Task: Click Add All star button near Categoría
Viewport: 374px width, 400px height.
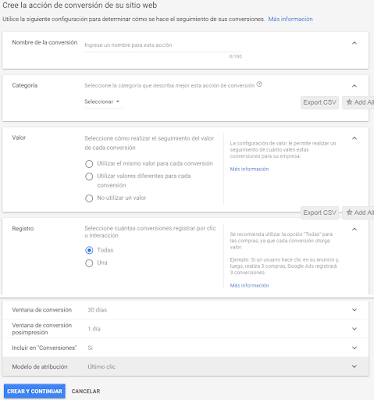Action: tap(358, 102)
